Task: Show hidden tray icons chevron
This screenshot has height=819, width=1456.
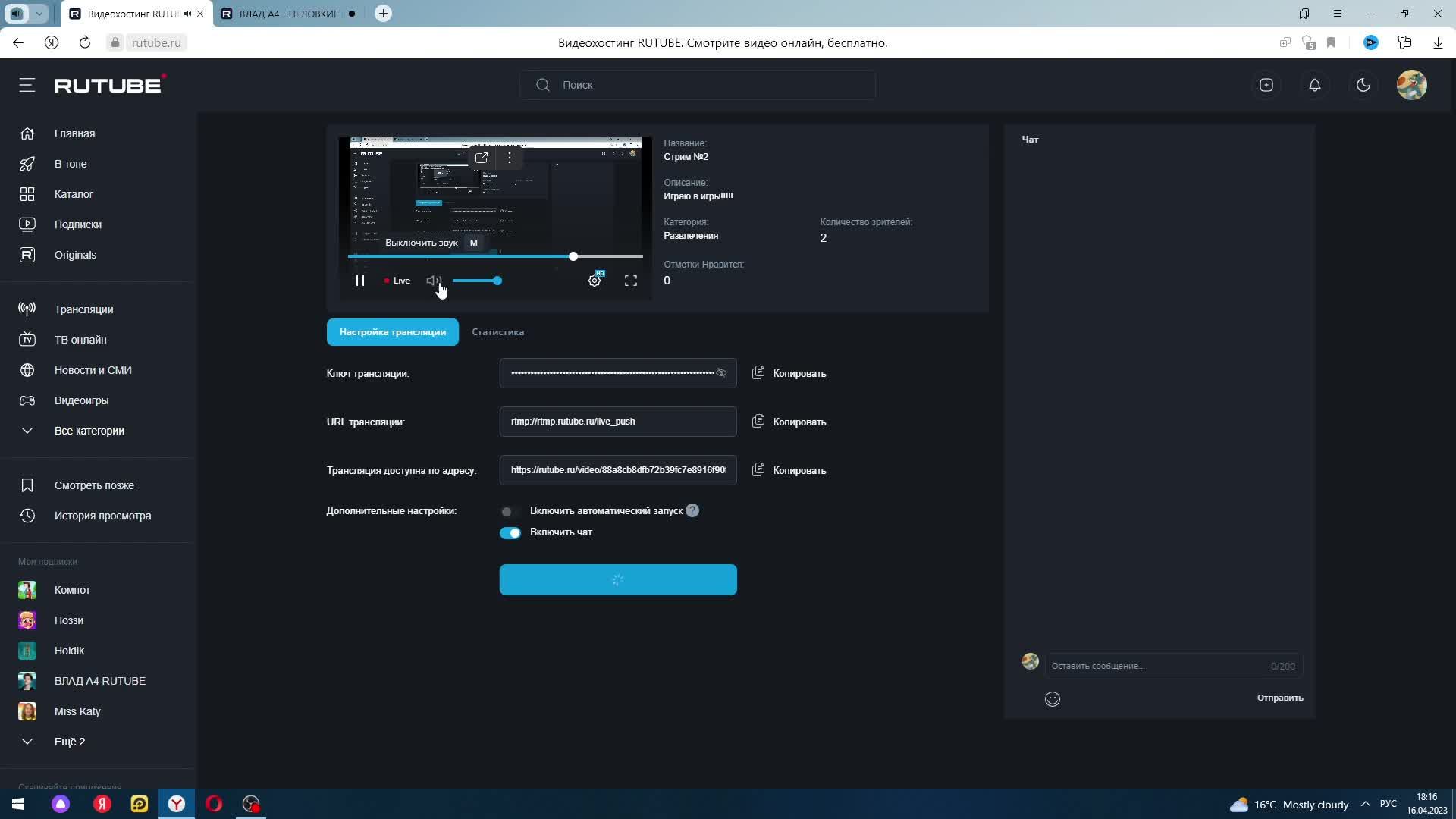Action: click(1366, 804)
